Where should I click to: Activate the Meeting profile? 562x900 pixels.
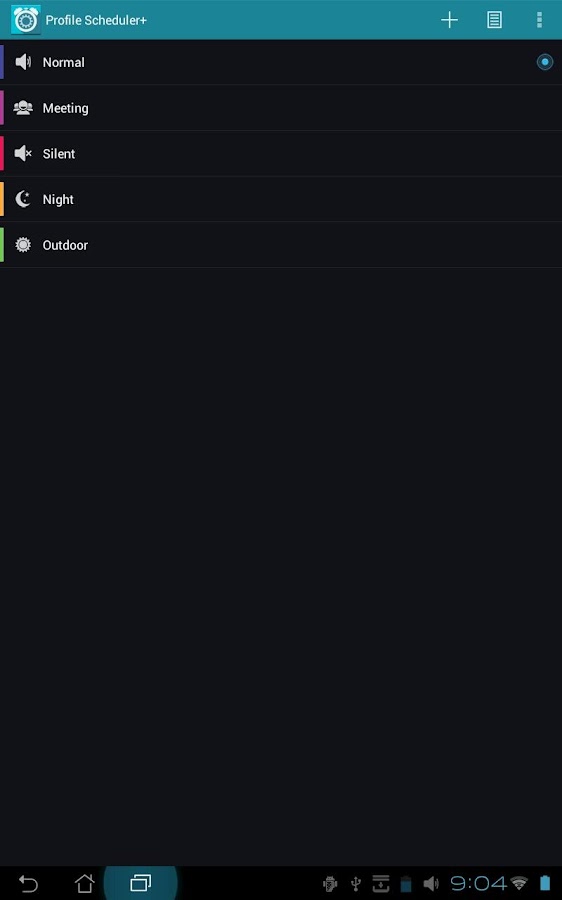281,108
